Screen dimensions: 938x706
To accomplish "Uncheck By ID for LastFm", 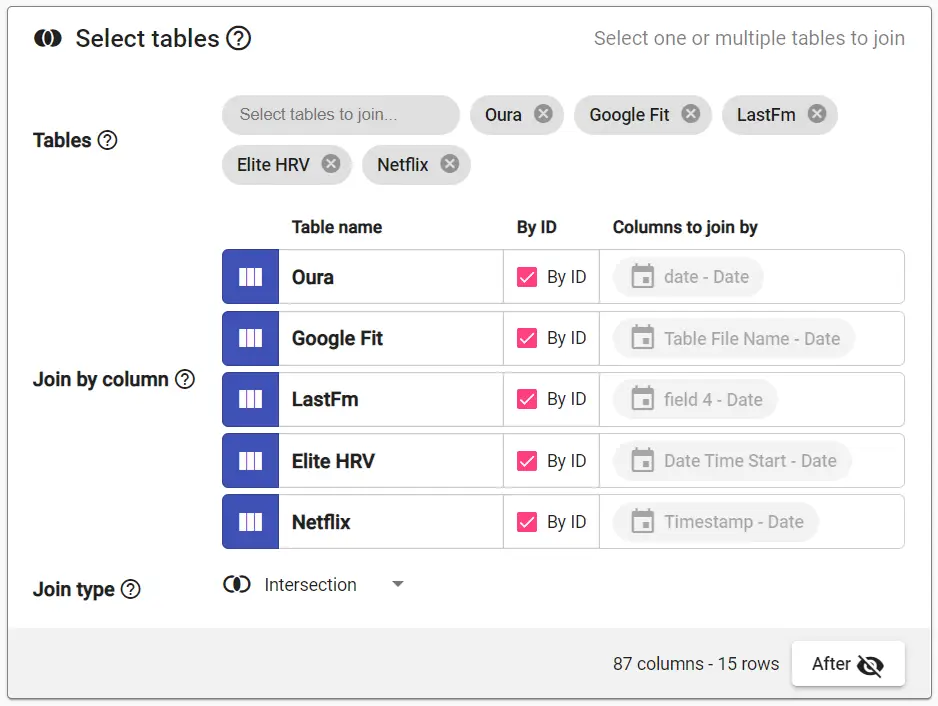I will (x=527, y=399).
